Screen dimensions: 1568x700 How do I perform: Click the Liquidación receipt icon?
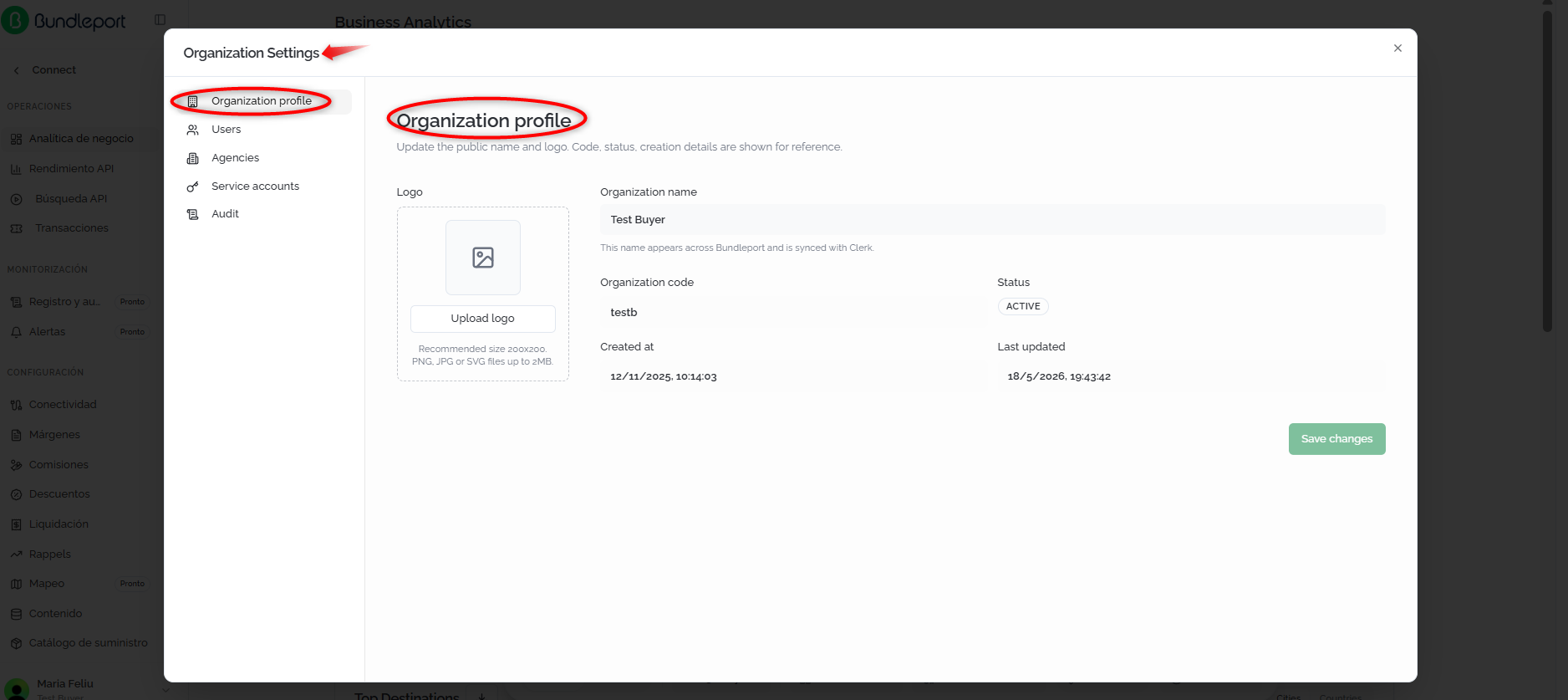[16, 524]
